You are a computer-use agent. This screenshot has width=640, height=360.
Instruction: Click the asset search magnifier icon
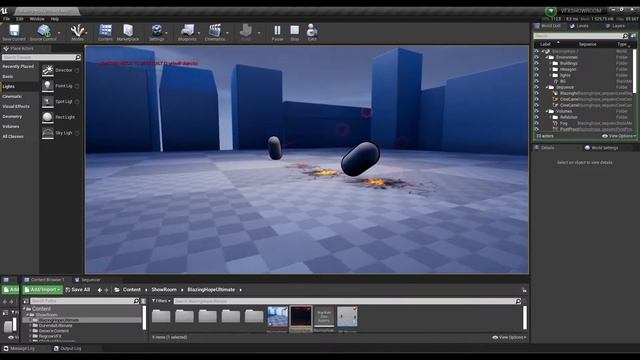(x=518, y=301)
